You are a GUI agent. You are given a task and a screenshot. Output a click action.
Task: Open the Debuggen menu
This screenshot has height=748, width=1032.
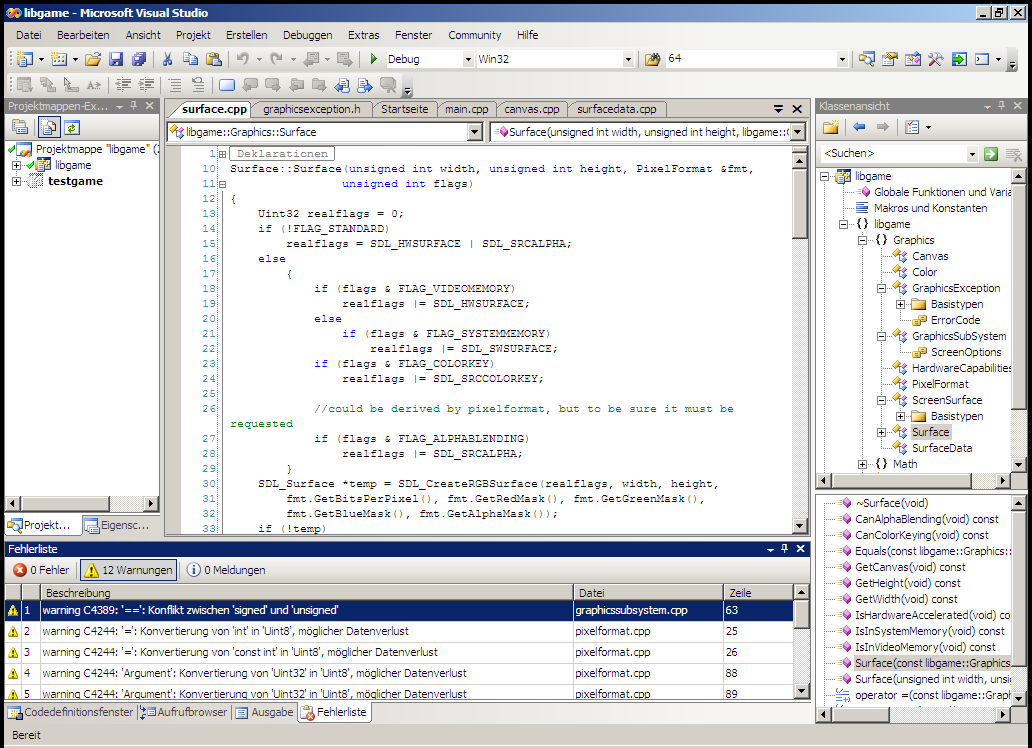click(307, 35)
